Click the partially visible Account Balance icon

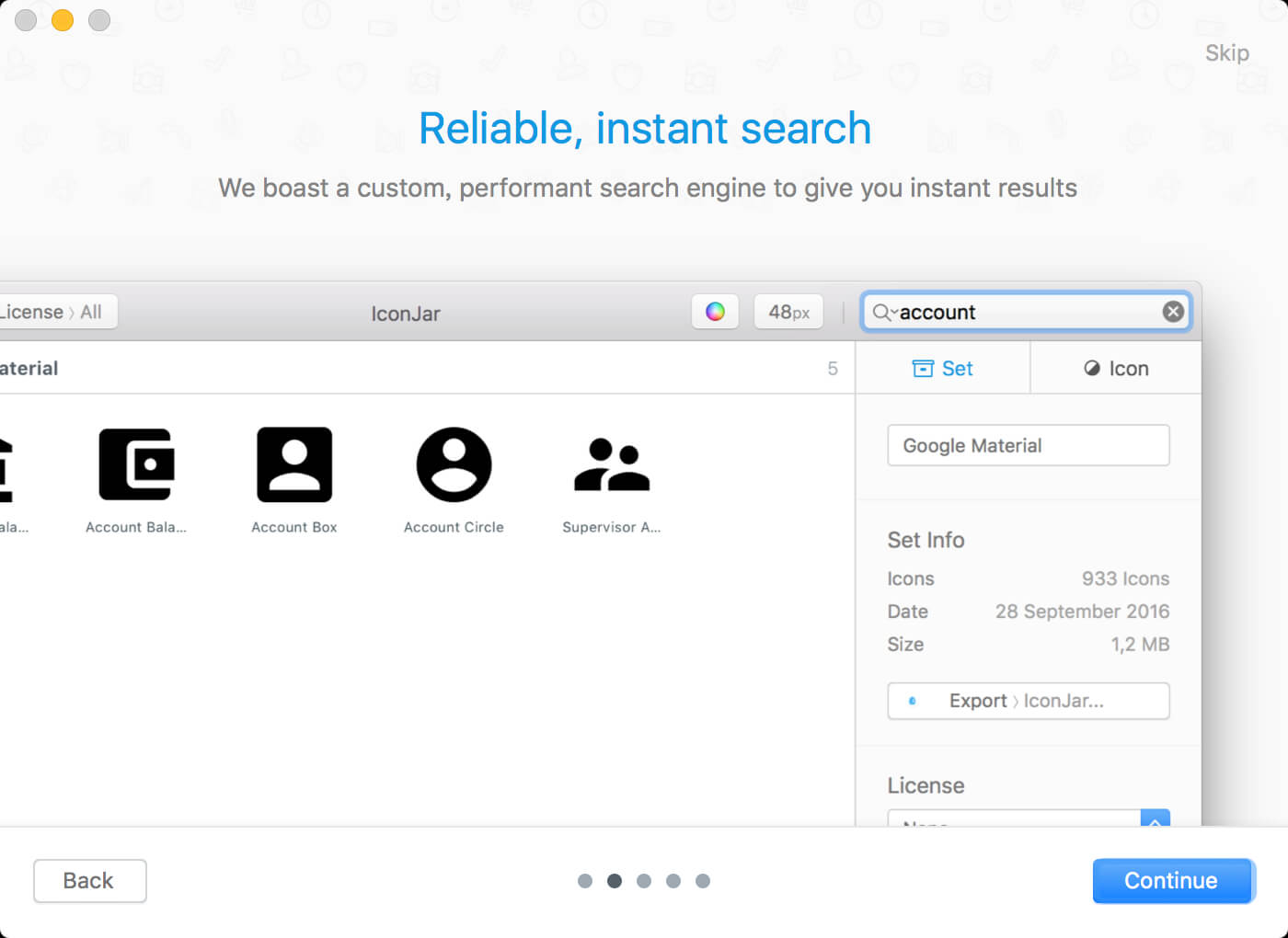coord(6,469)
